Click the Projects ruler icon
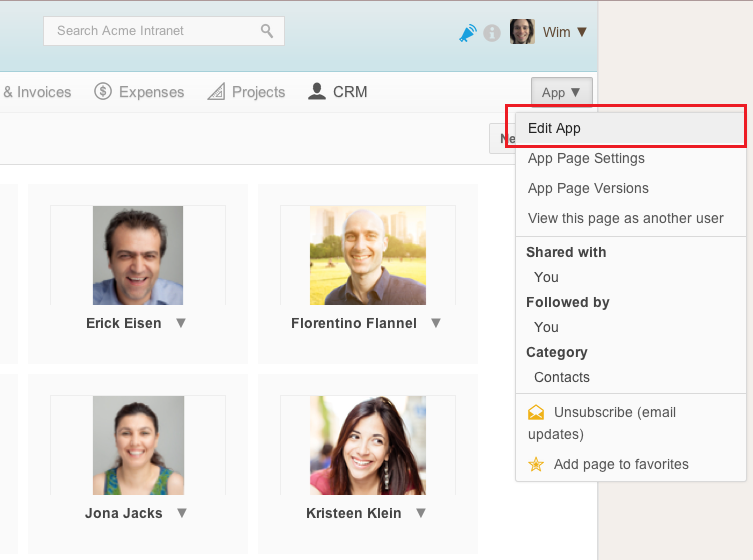Screen dimensions: 753x560 (x=216, y=91)
